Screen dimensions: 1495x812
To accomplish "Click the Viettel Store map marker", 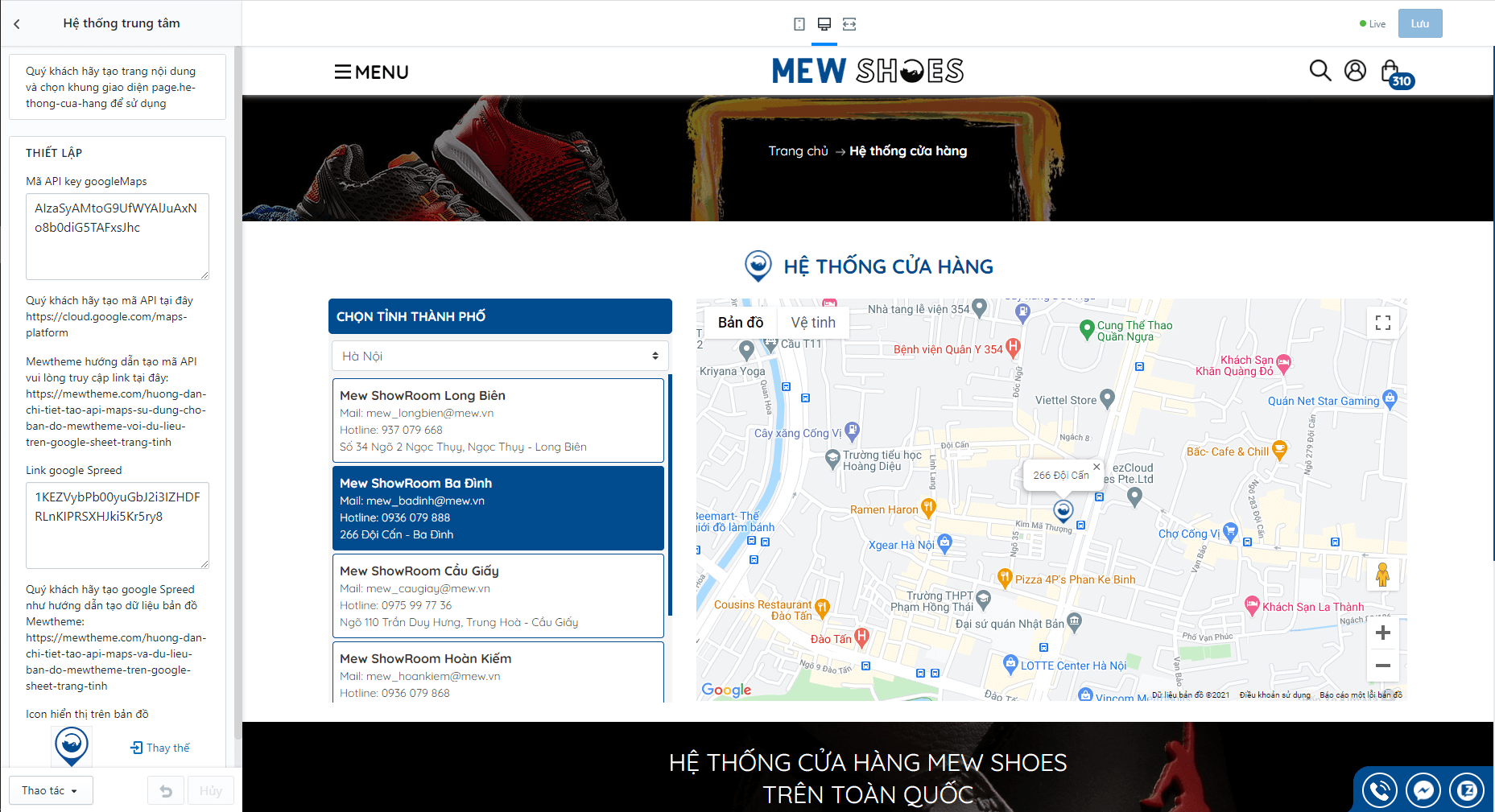I will pos(1107,398).
